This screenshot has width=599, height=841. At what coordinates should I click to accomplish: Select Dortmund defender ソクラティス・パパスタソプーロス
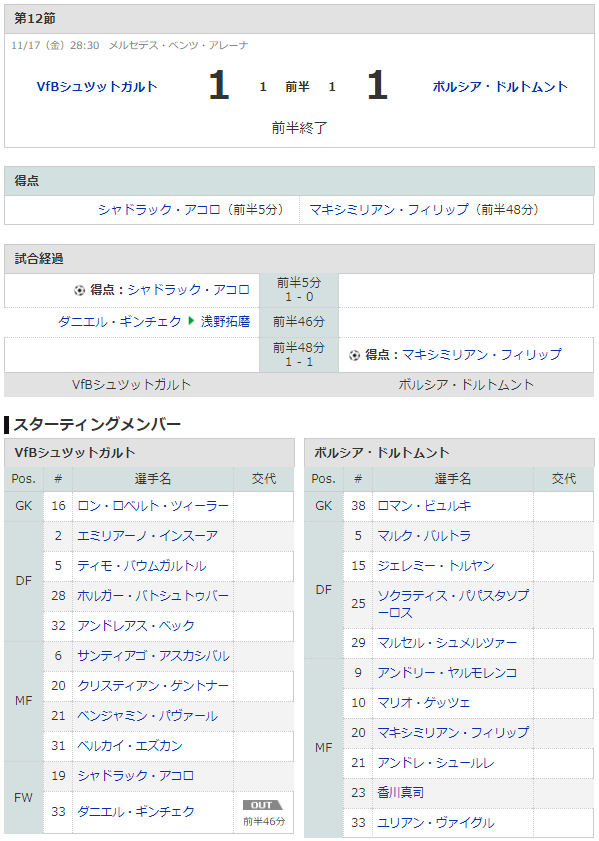(x=453, y=604)
